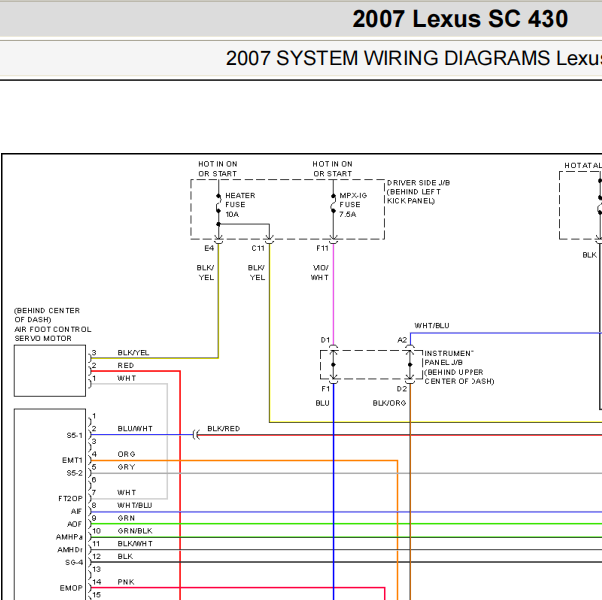The height and width of the screenshot is (600, 602).
Task: Click connector label "C11"
Action: tap(258, 248)
